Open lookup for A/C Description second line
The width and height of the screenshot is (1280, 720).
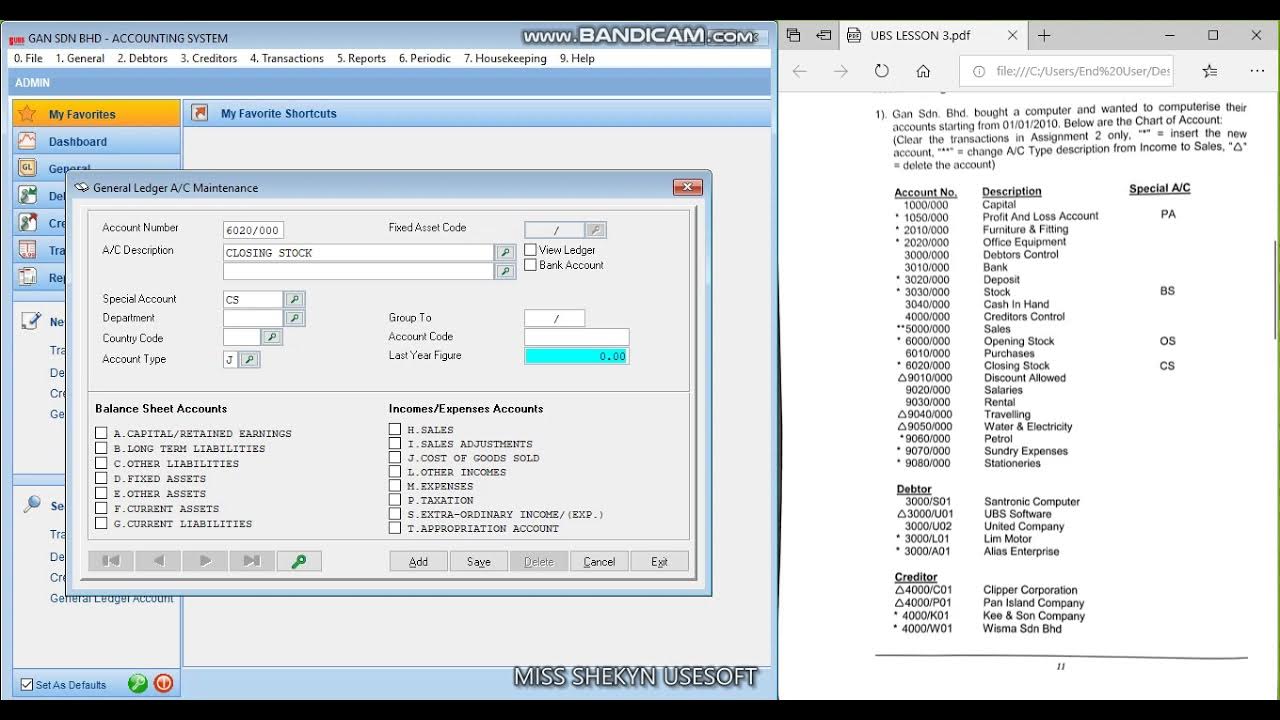pyautogui.click(x=506, y=271)
